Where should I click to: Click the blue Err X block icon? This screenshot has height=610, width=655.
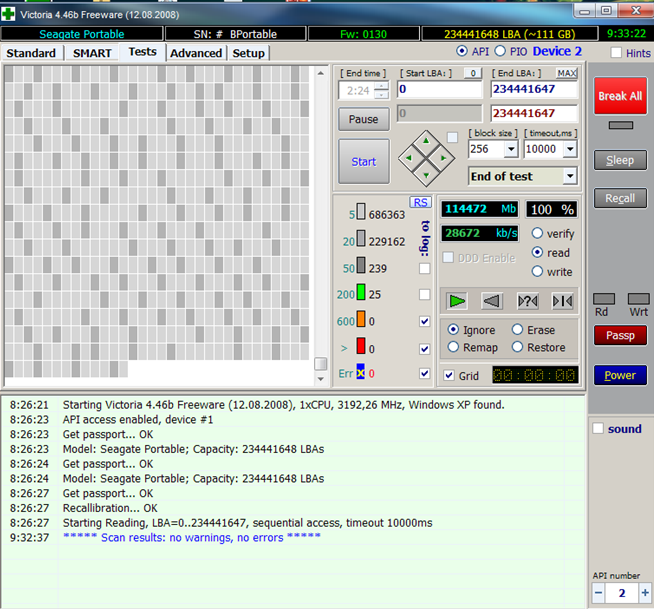click(361, 371)
